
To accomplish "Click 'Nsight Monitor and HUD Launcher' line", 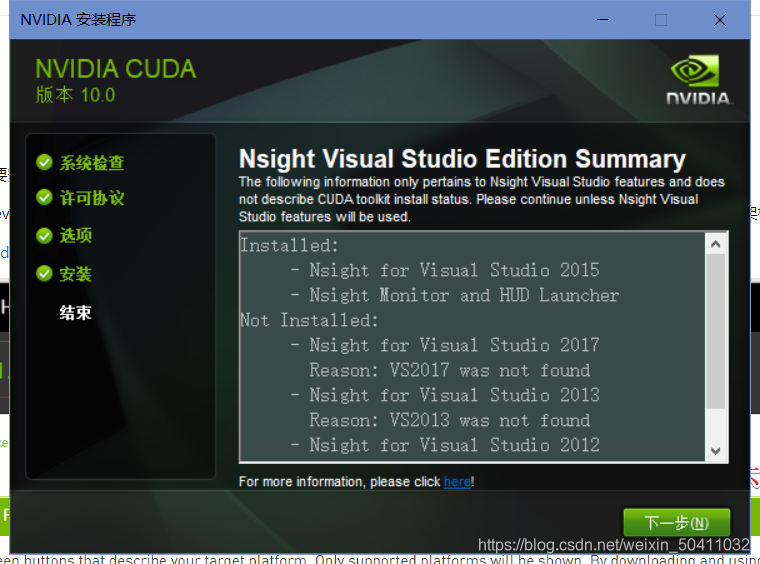I will (x=455, y=295).
